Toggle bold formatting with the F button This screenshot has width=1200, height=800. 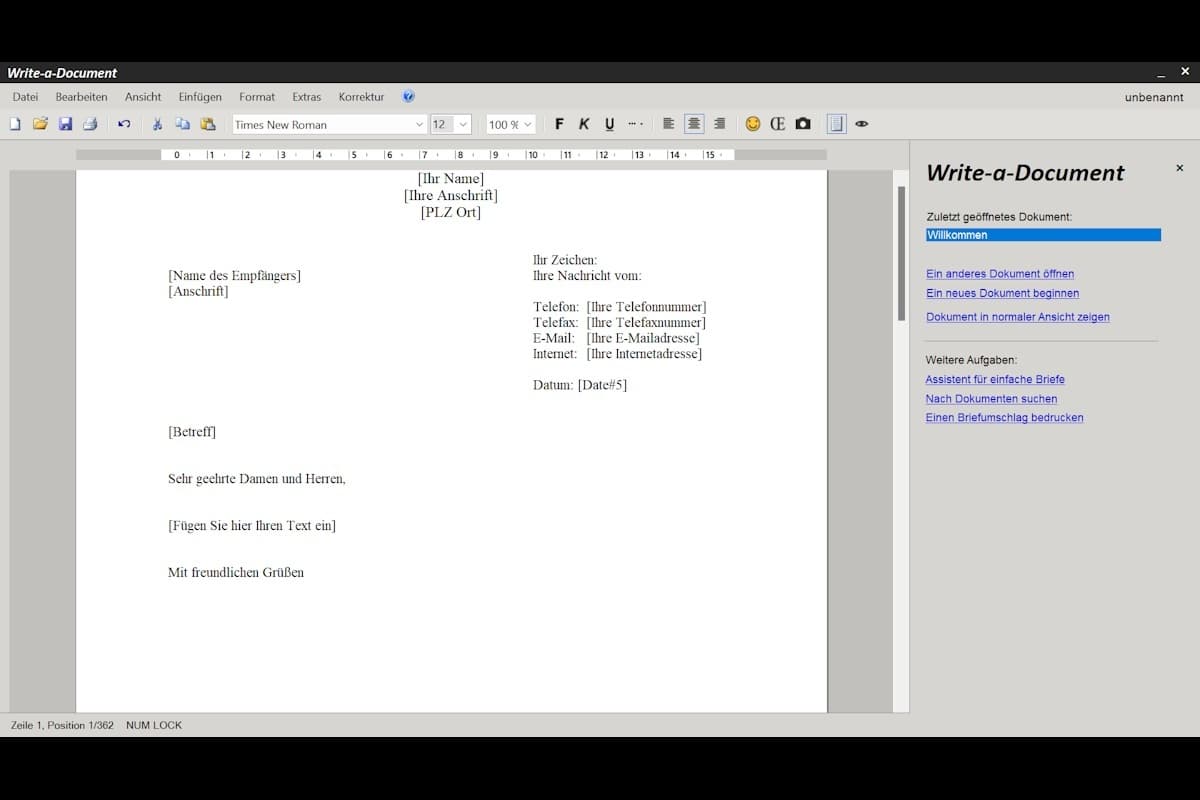tap(559, 123)
